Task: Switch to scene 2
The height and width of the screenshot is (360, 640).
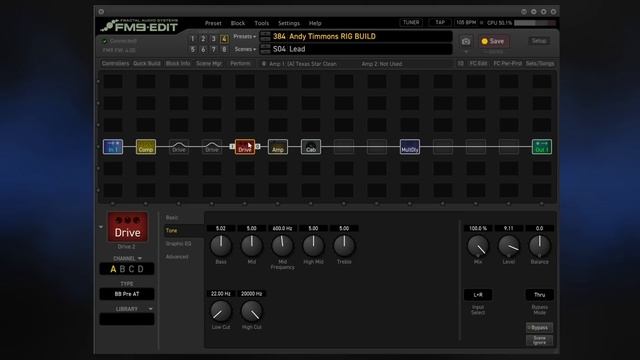Action: 203,39
